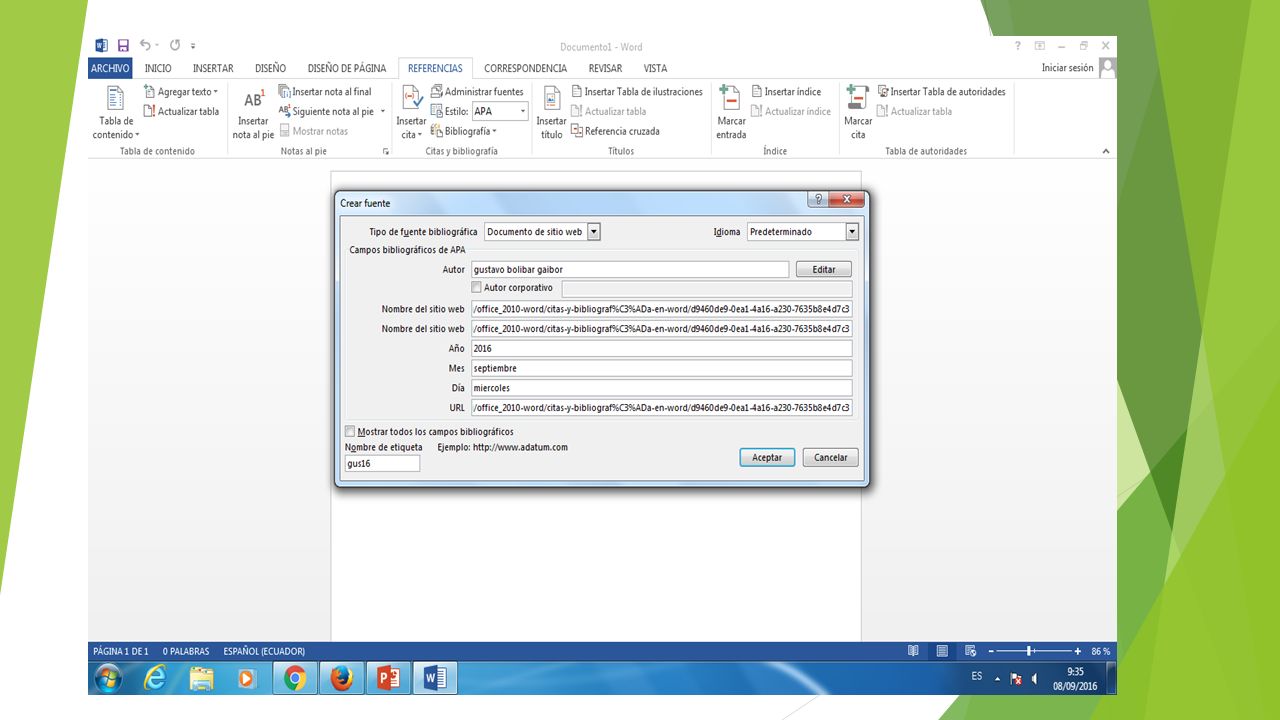1280x720 pixels.
Task: Collapse the ribbon with the arrow
Action: 1106,151
